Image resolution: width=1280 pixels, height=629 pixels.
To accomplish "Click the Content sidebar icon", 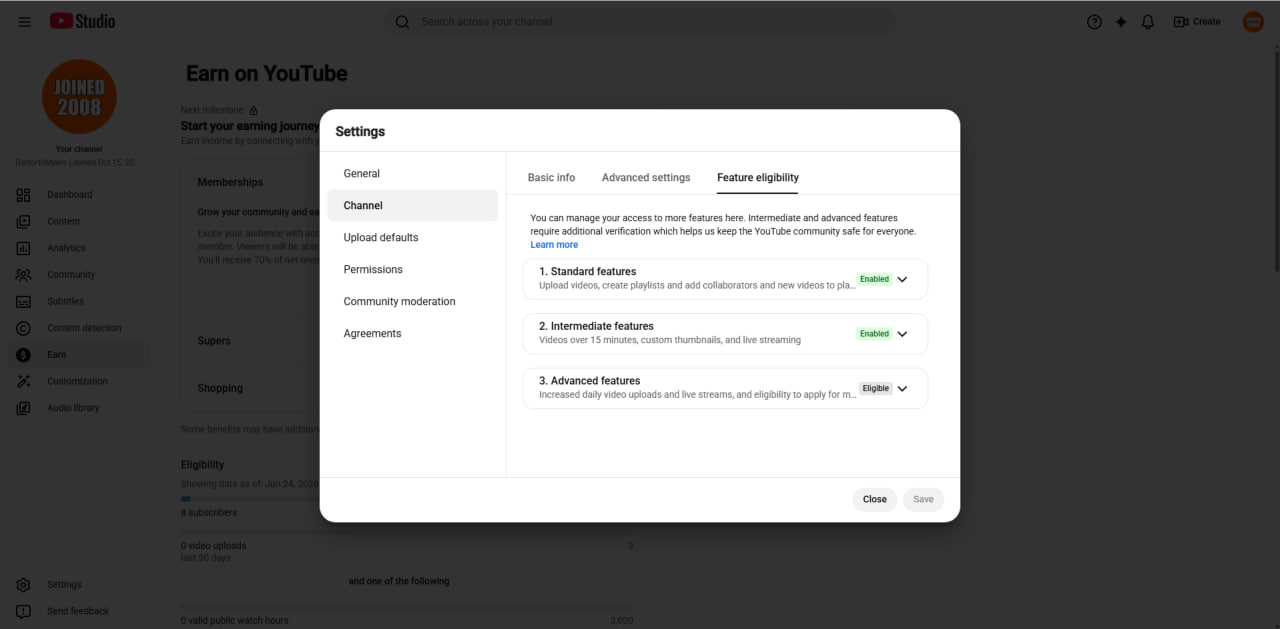I will point(24,221).
